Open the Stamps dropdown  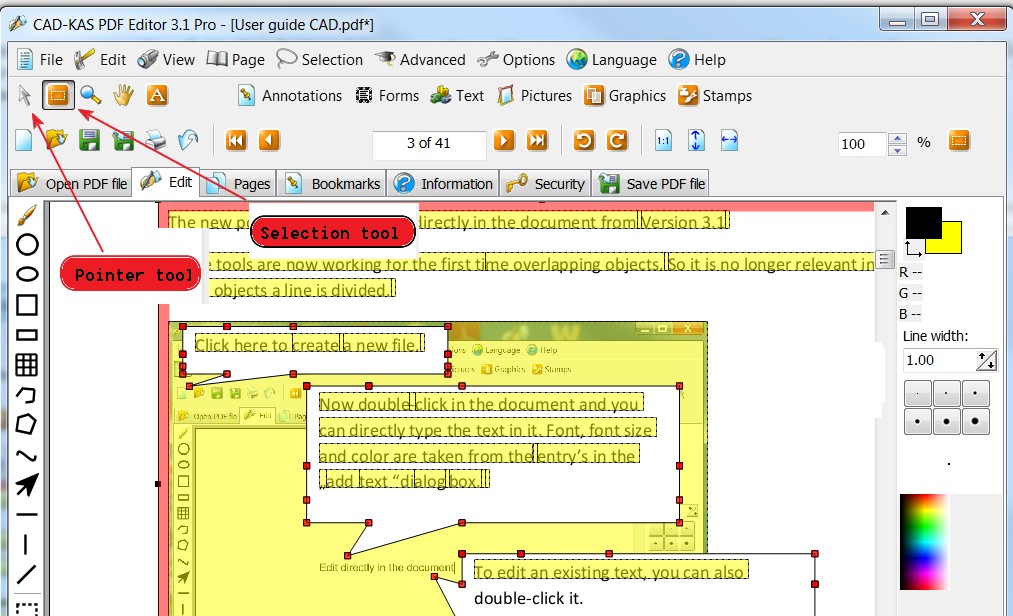pos(715,96)
